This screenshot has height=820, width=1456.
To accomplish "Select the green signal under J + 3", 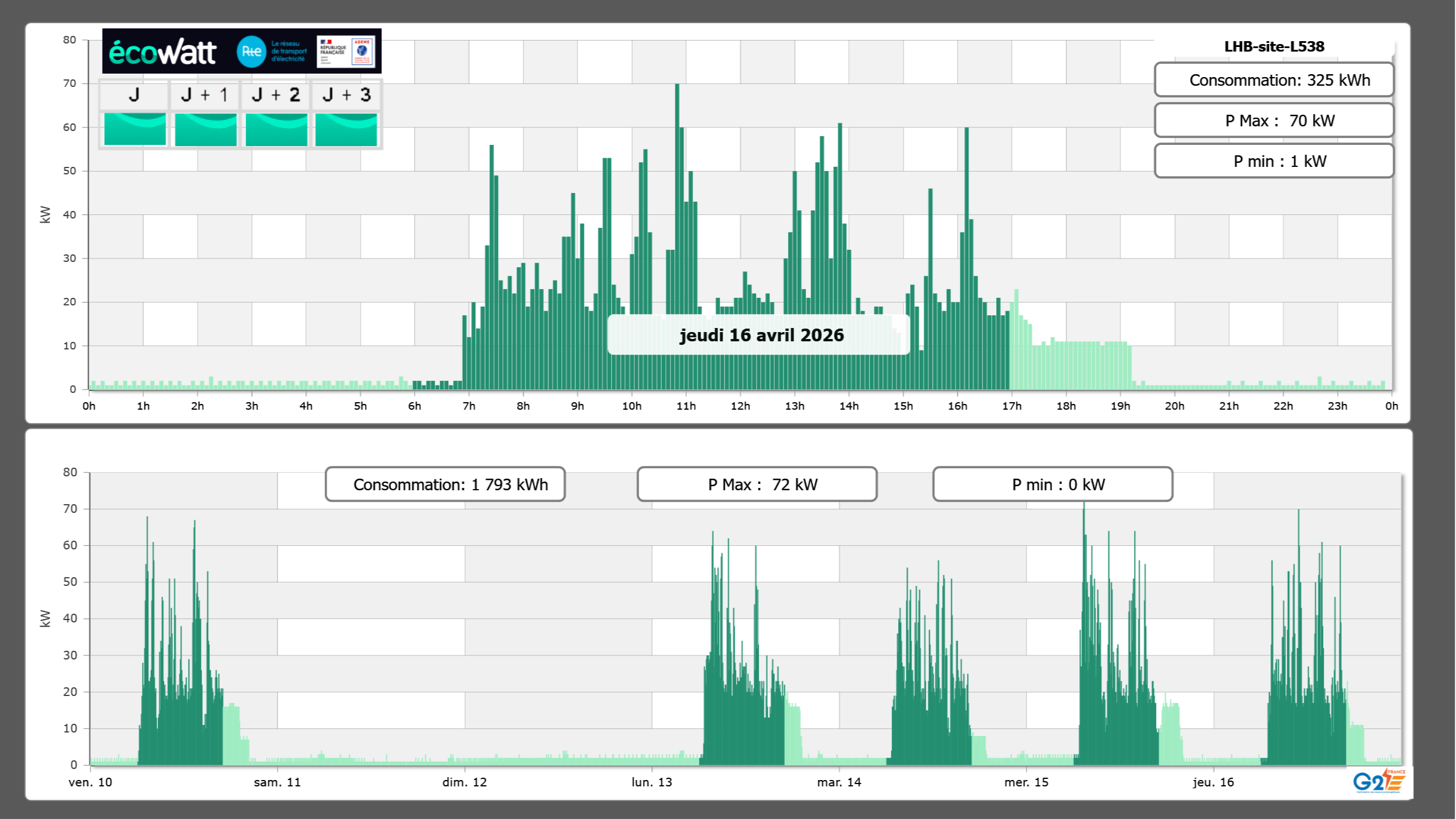I will coord(346,129).
